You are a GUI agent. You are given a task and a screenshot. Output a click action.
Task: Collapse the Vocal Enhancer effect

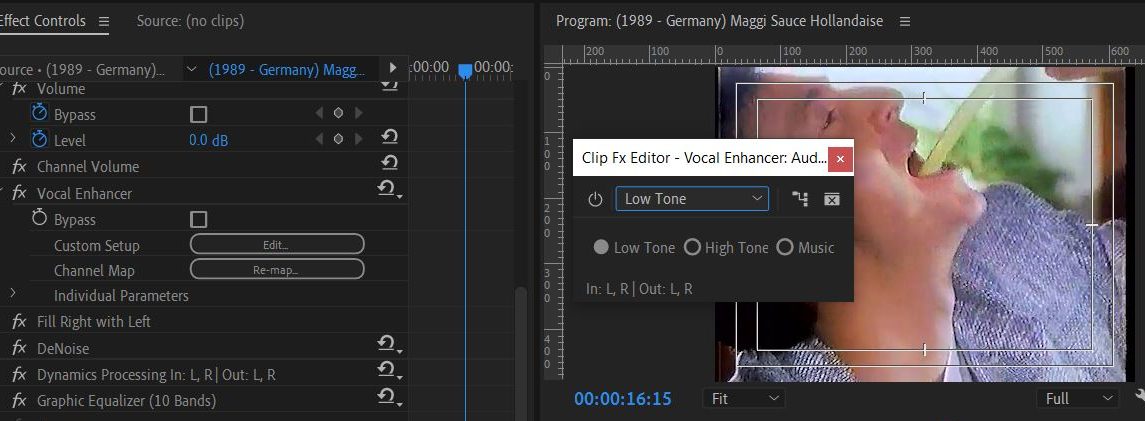tap(2, 192)
